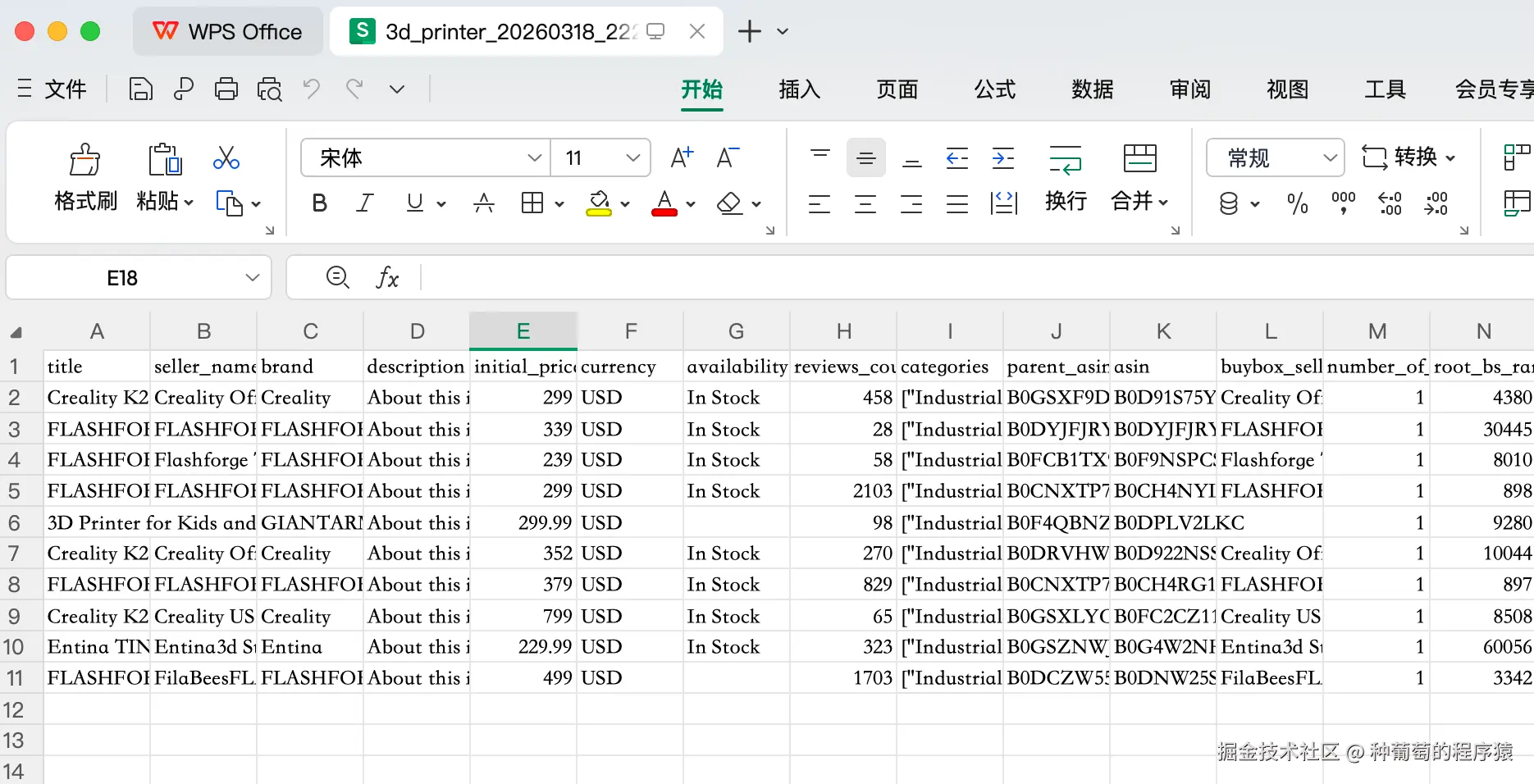The width and height of the screenshot is (1534, 784).
Task: Decrease font size with A- icon
Action: tap(728, 157)
